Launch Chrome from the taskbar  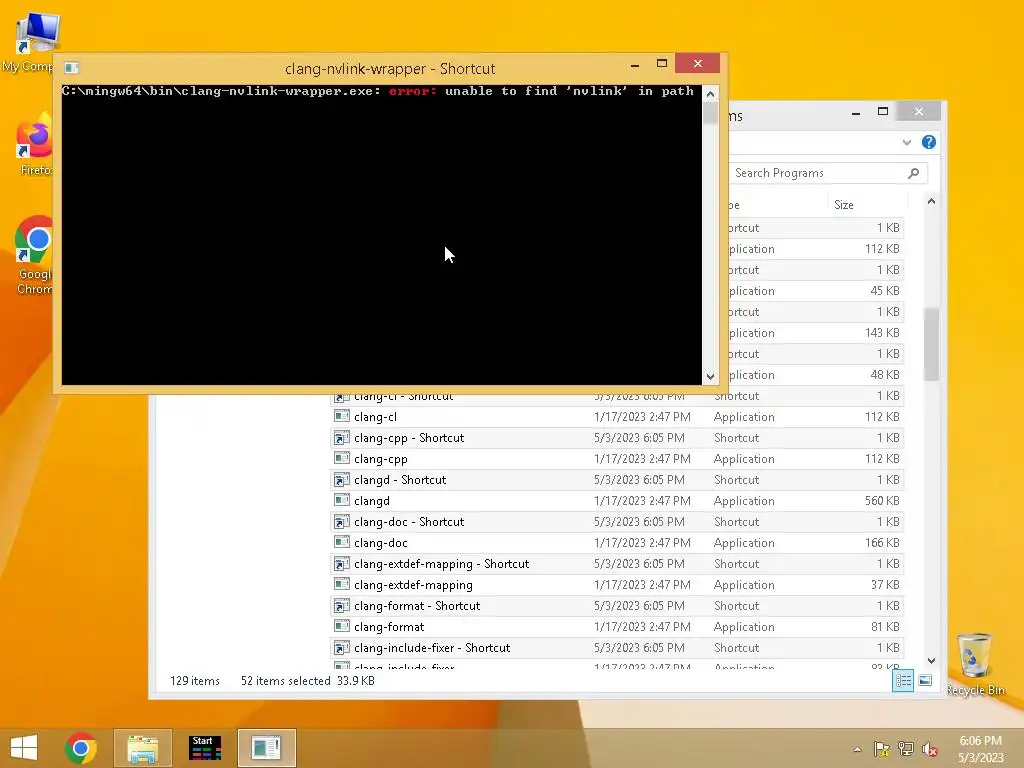point(81,748)
